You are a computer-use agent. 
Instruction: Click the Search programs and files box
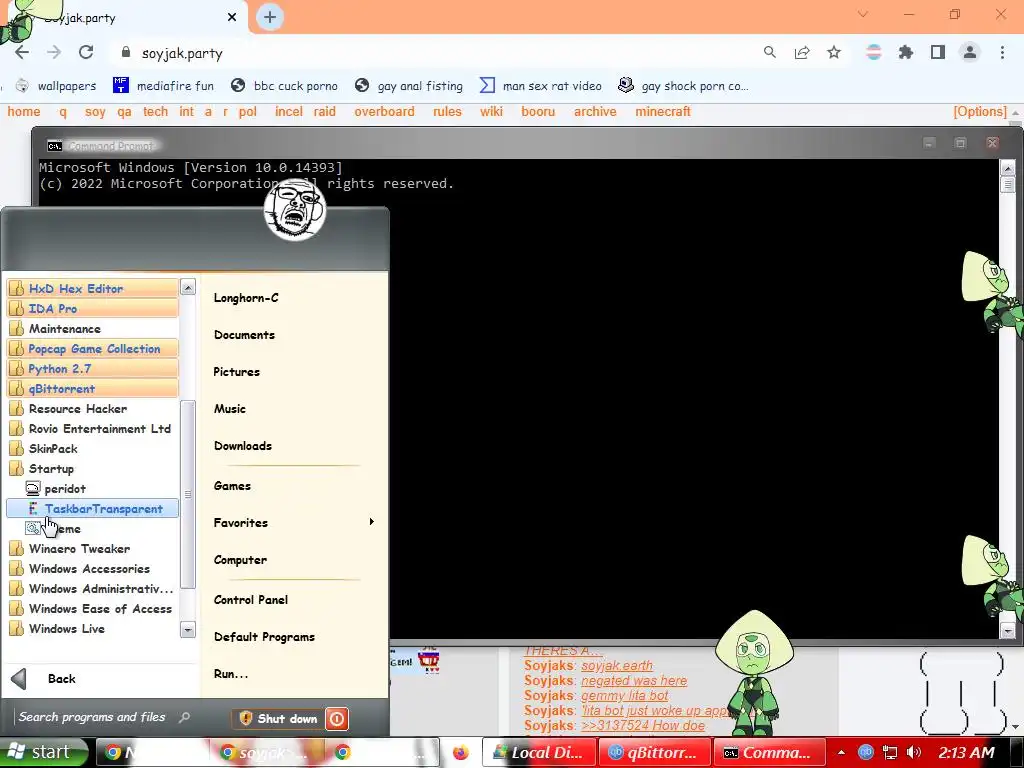point(104,717)
